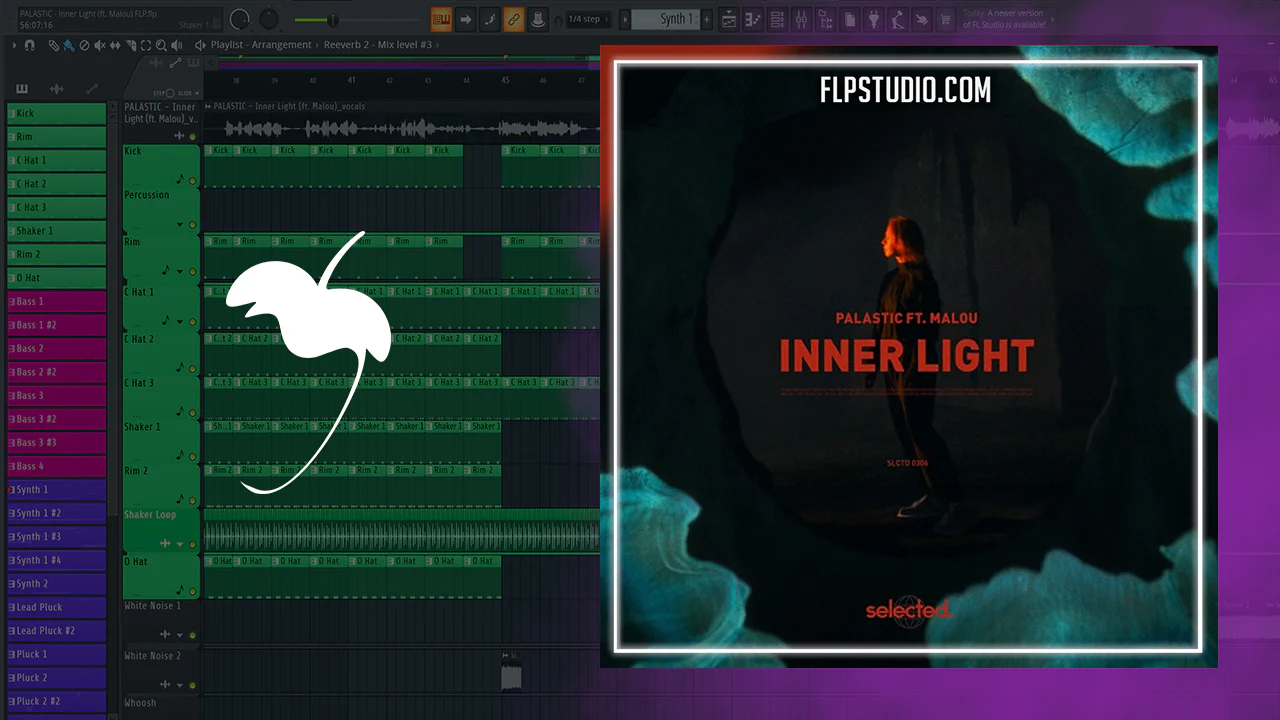Select the Mute tool in playlist toolbar
Image resolution: width=1280 pixels, height=720 pixels.
99,45
